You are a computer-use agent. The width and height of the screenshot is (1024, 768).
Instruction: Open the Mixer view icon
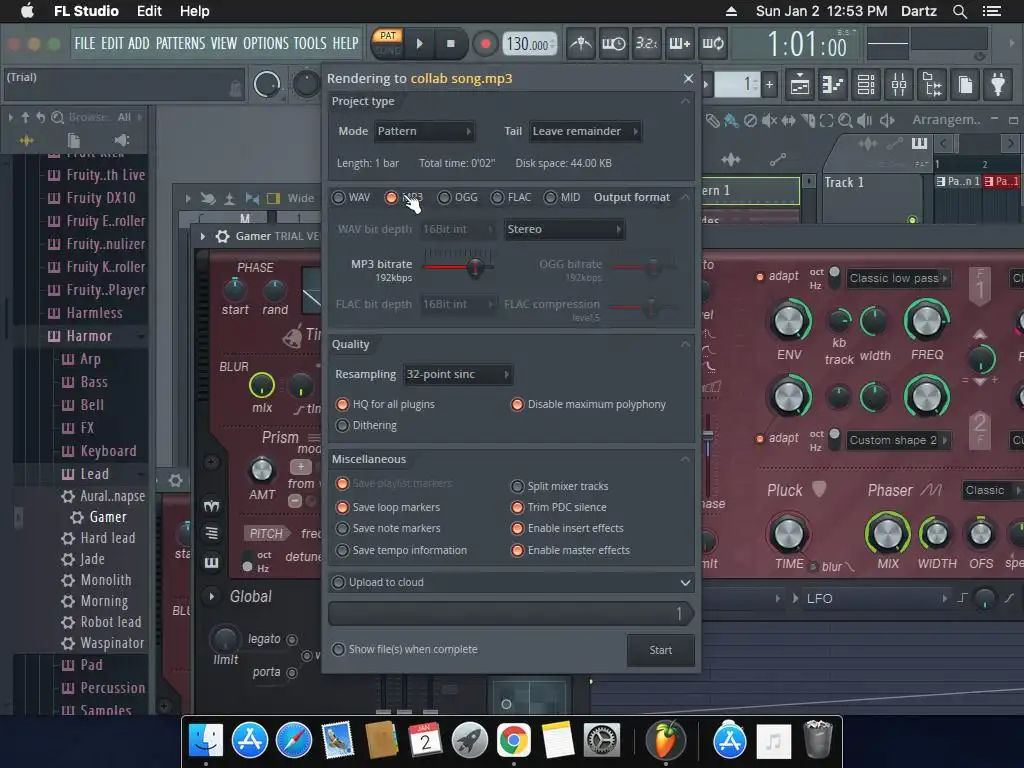point(899,85)
